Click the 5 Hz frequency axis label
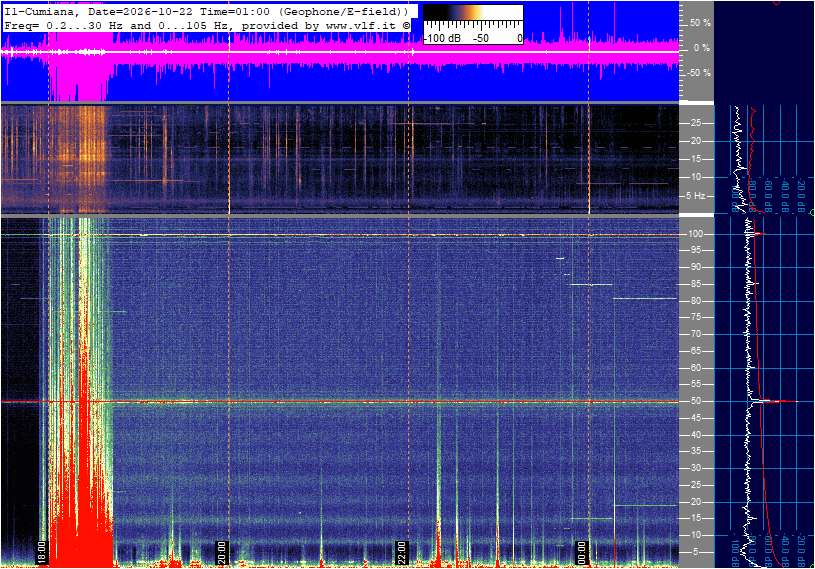Screen dimensions: 815x569 point(695,196)
